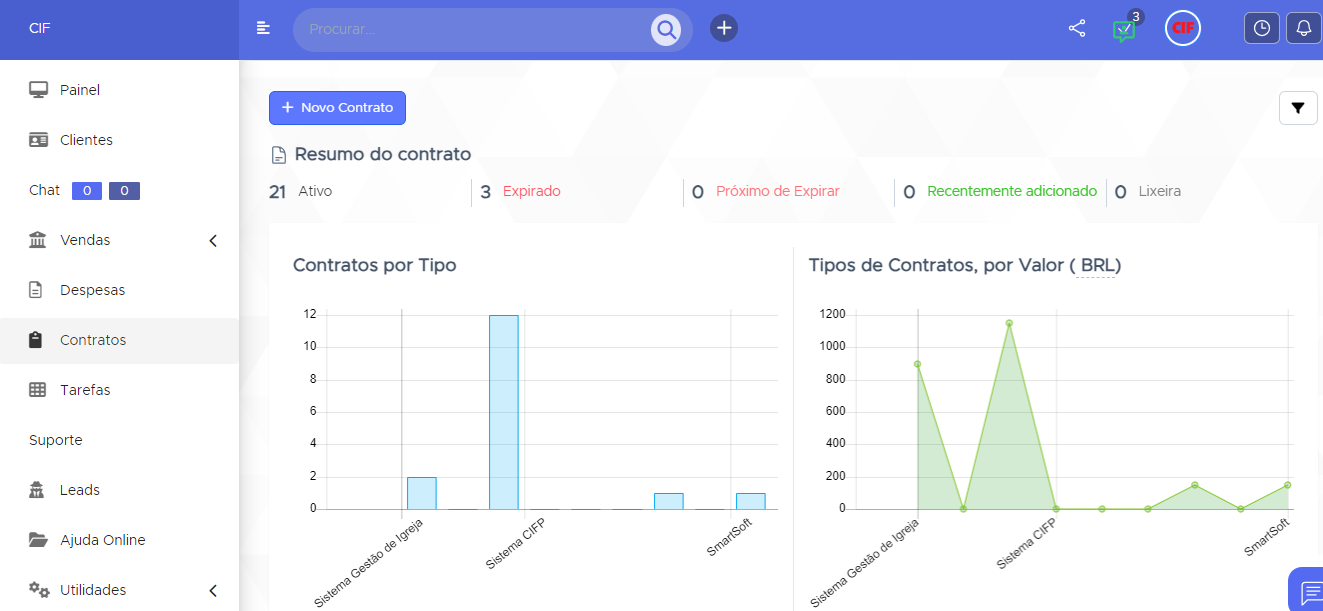Toggle the sidebar with hamburger icon
This screenshot has width=1323, height=611.
point(263,28)
